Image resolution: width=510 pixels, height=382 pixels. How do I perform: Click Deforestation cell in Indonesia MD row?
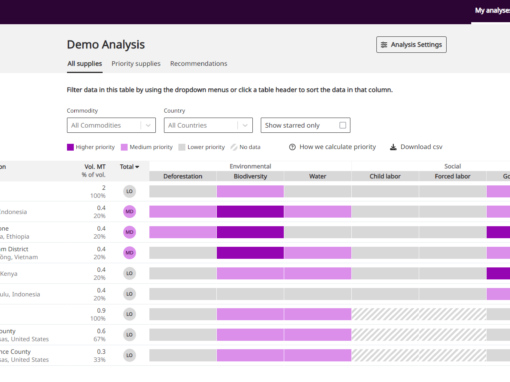pos(183,212)
